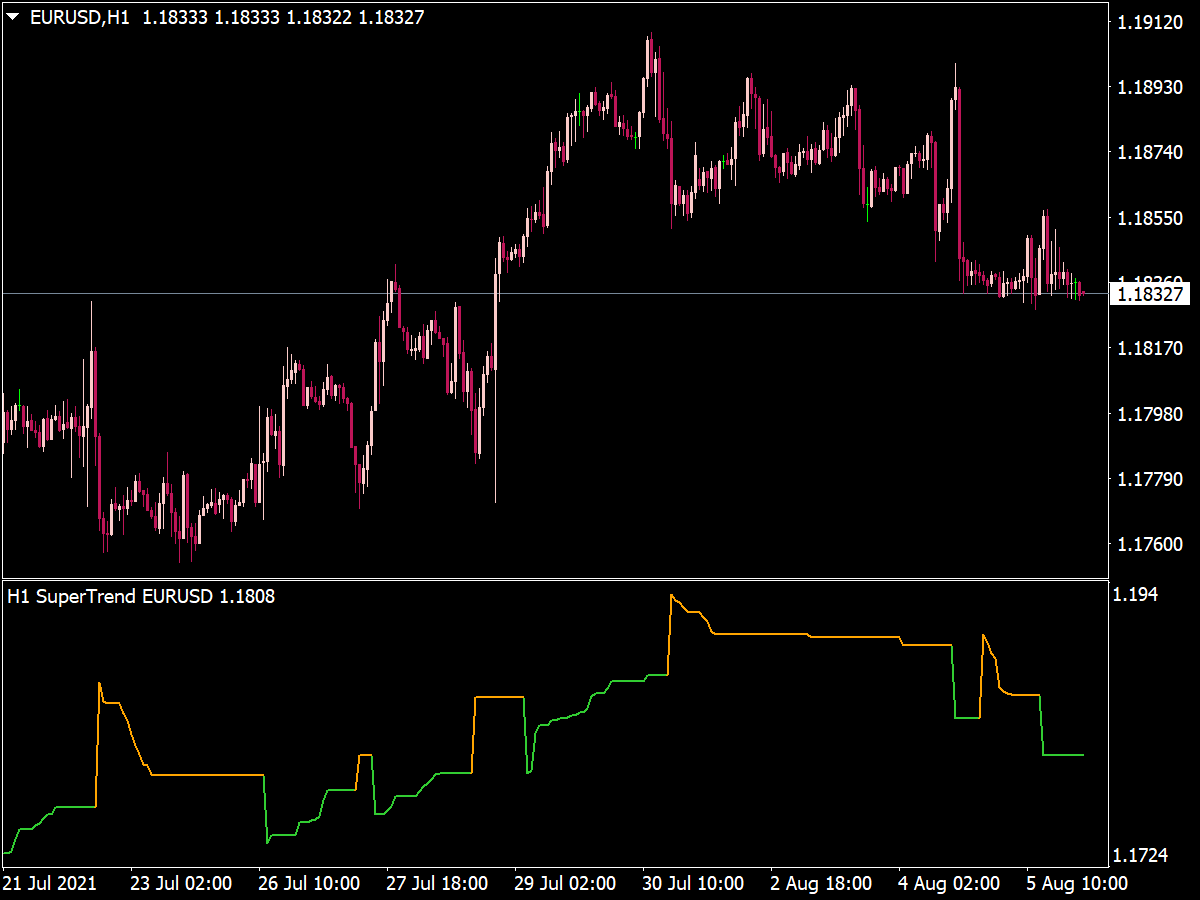Click the chart collapse triangle icon
The height and width of the screenshot is (900, 1200).
click(x=14, y=15)
